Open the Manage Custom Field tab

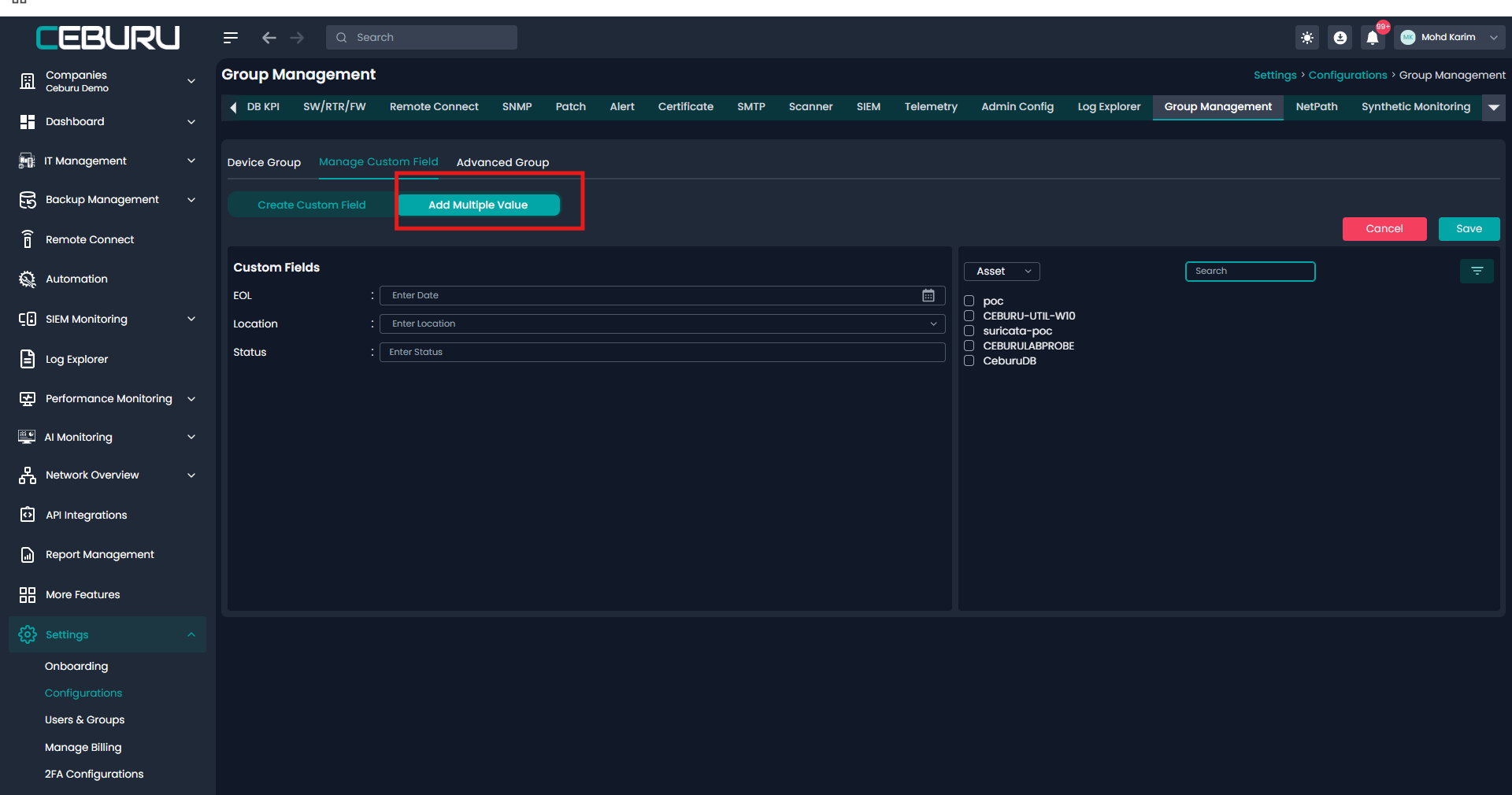(379, 162)
